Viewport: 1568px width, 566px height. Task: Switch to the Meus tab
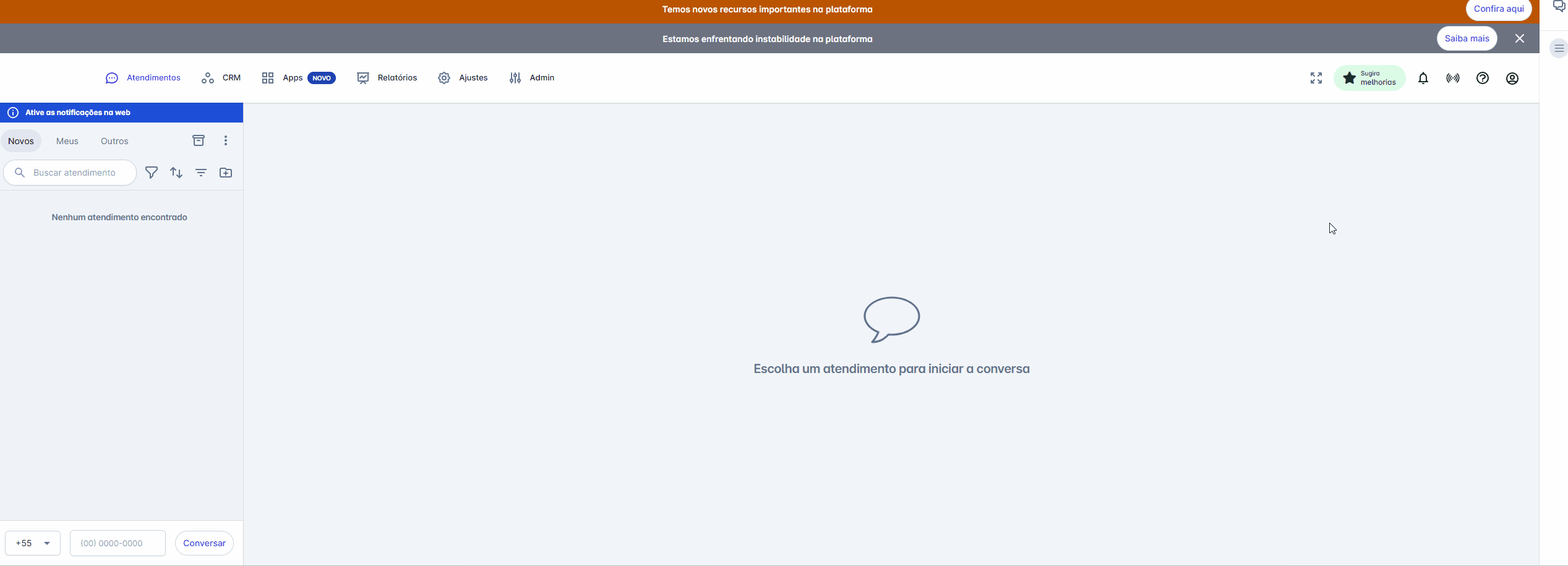67,141
